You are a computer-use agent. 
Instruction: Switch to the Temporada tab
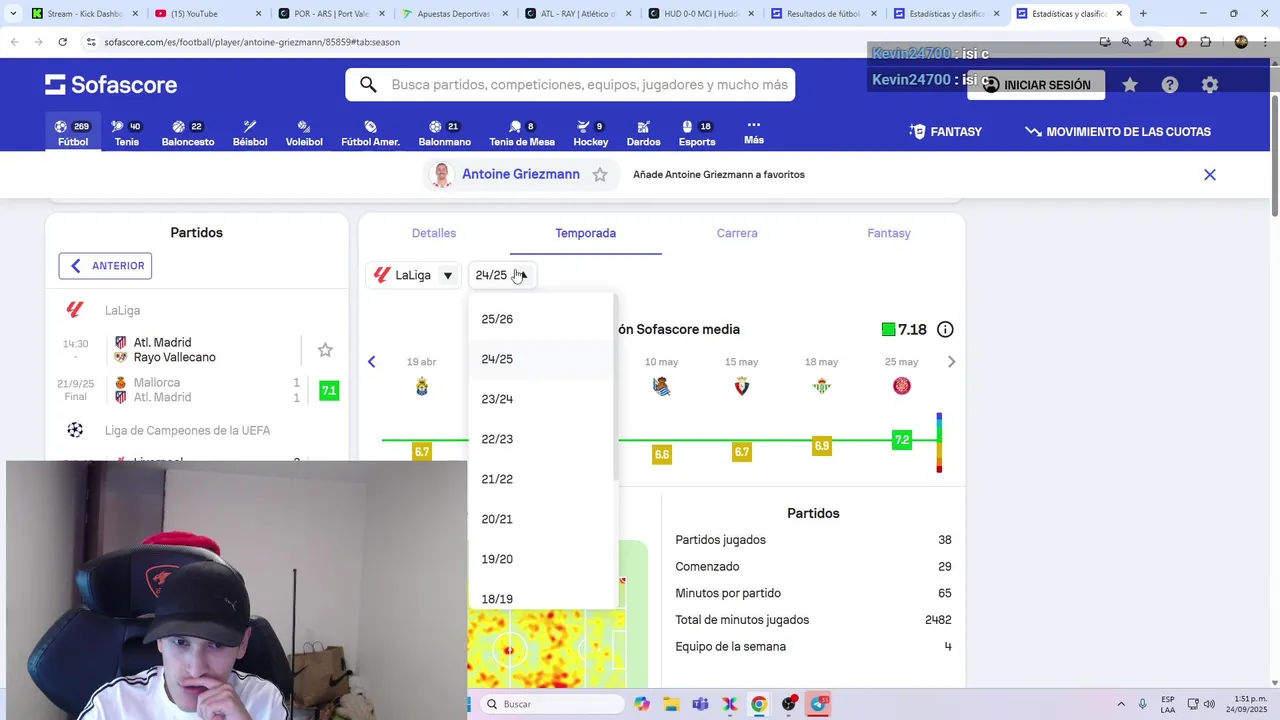586,233
